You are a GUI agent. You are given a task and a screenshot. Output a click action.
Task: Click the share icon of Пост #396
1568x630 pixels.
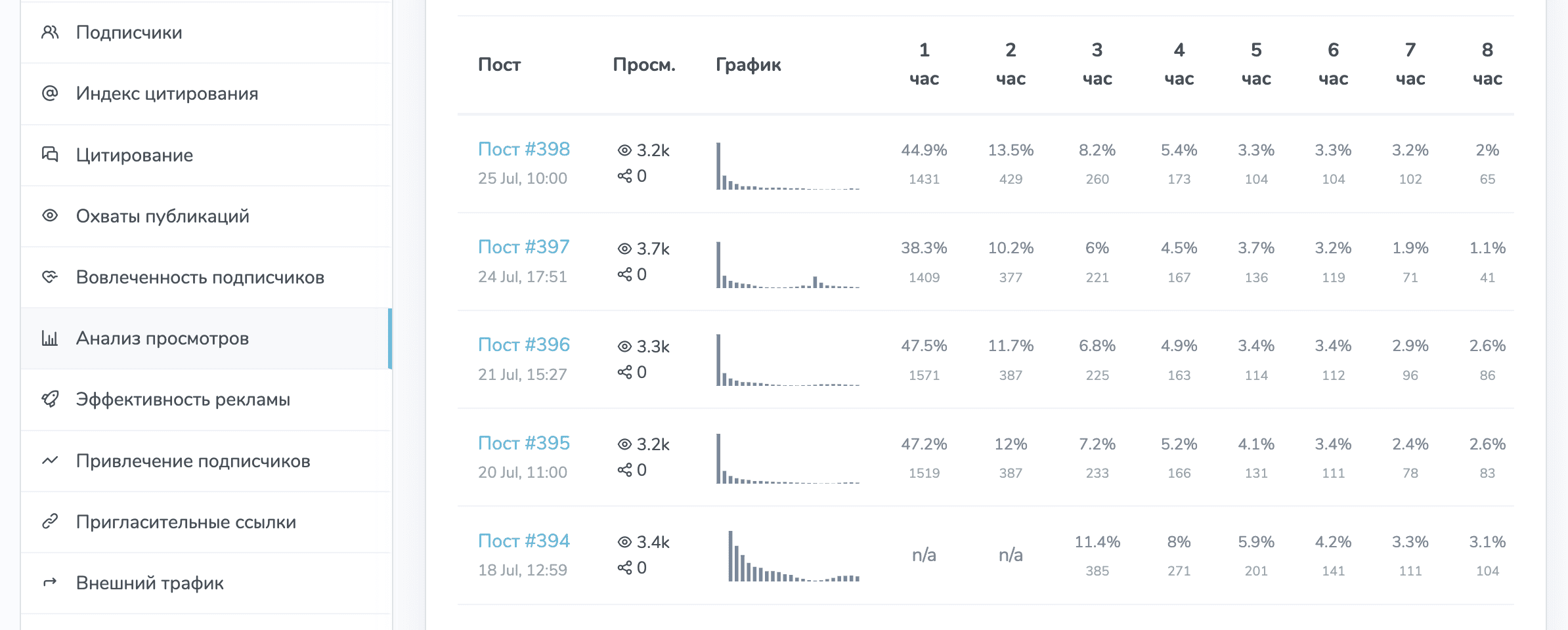click(x=624, y=372)
